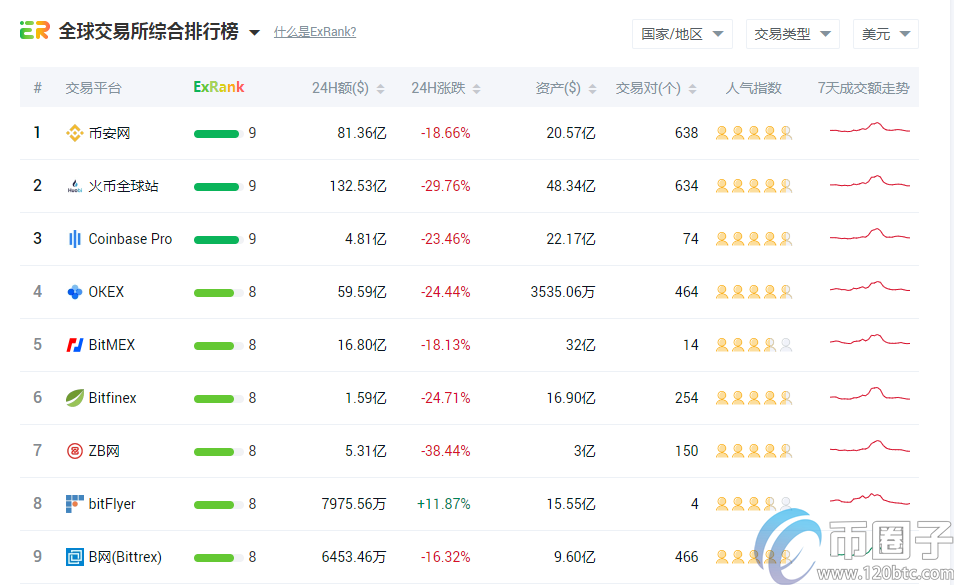
Task: Open the 国家/地区 dropdown filter
Action: click(682, 34)
